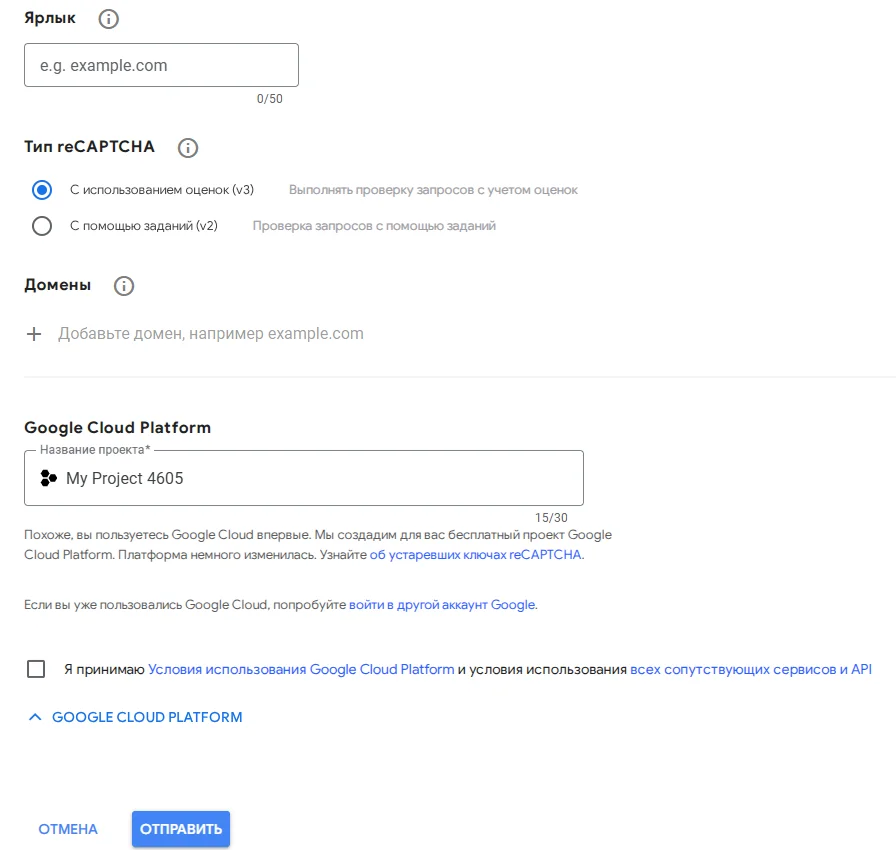Click the project name field My Project 4605
896x850 pixels.
[x=304, y=478]
